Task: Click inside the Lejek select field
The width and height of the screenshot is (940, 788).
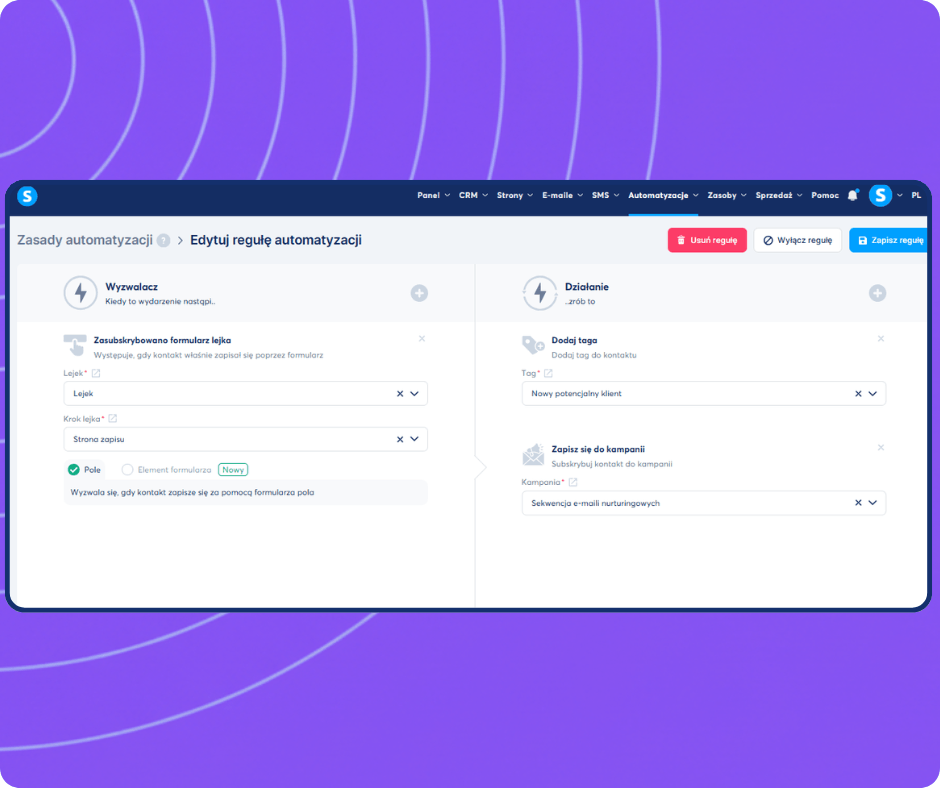Action: tap(245, 393)
